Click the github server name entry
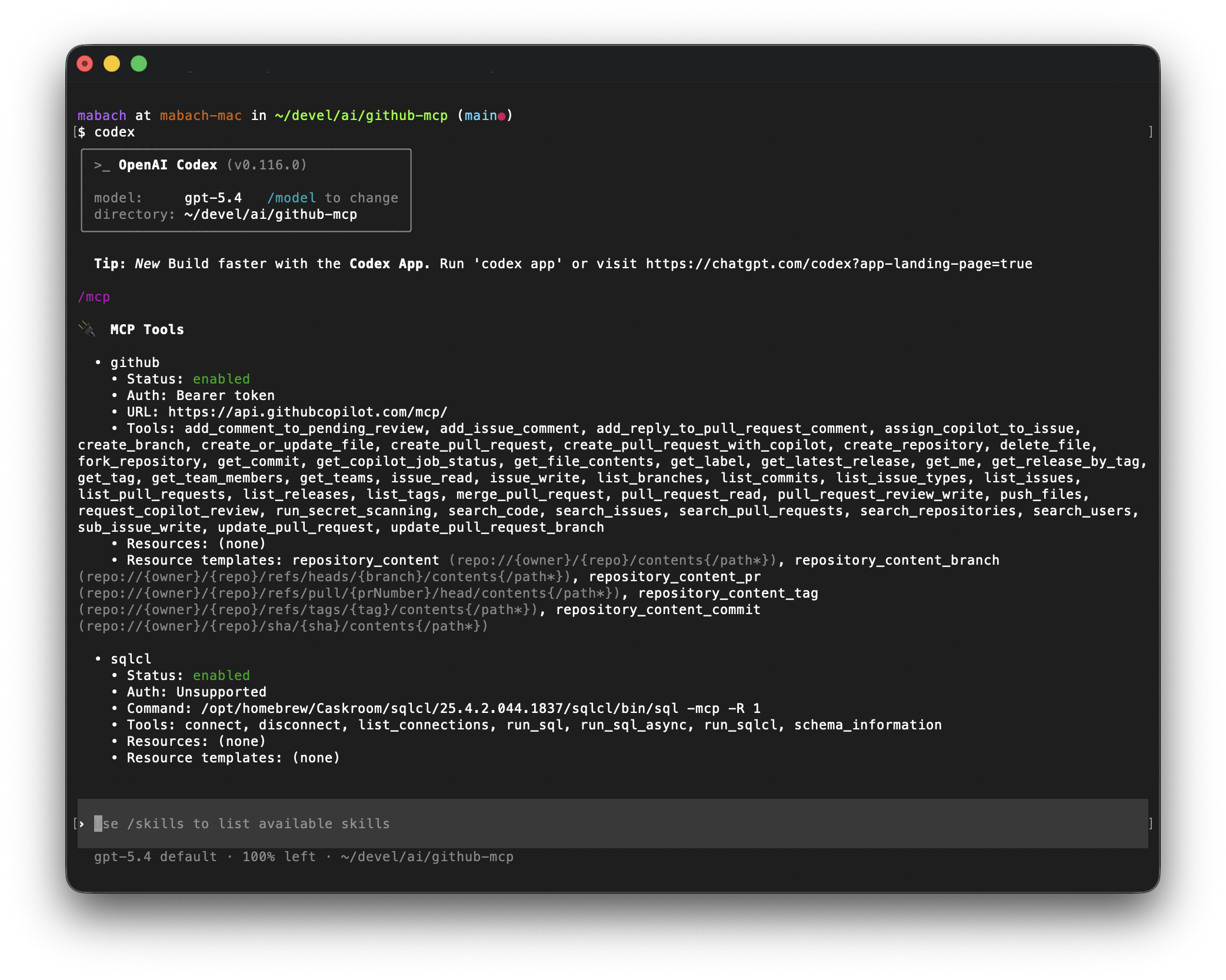This screenshot has height=980, width=1226. [x=135, y=363]
